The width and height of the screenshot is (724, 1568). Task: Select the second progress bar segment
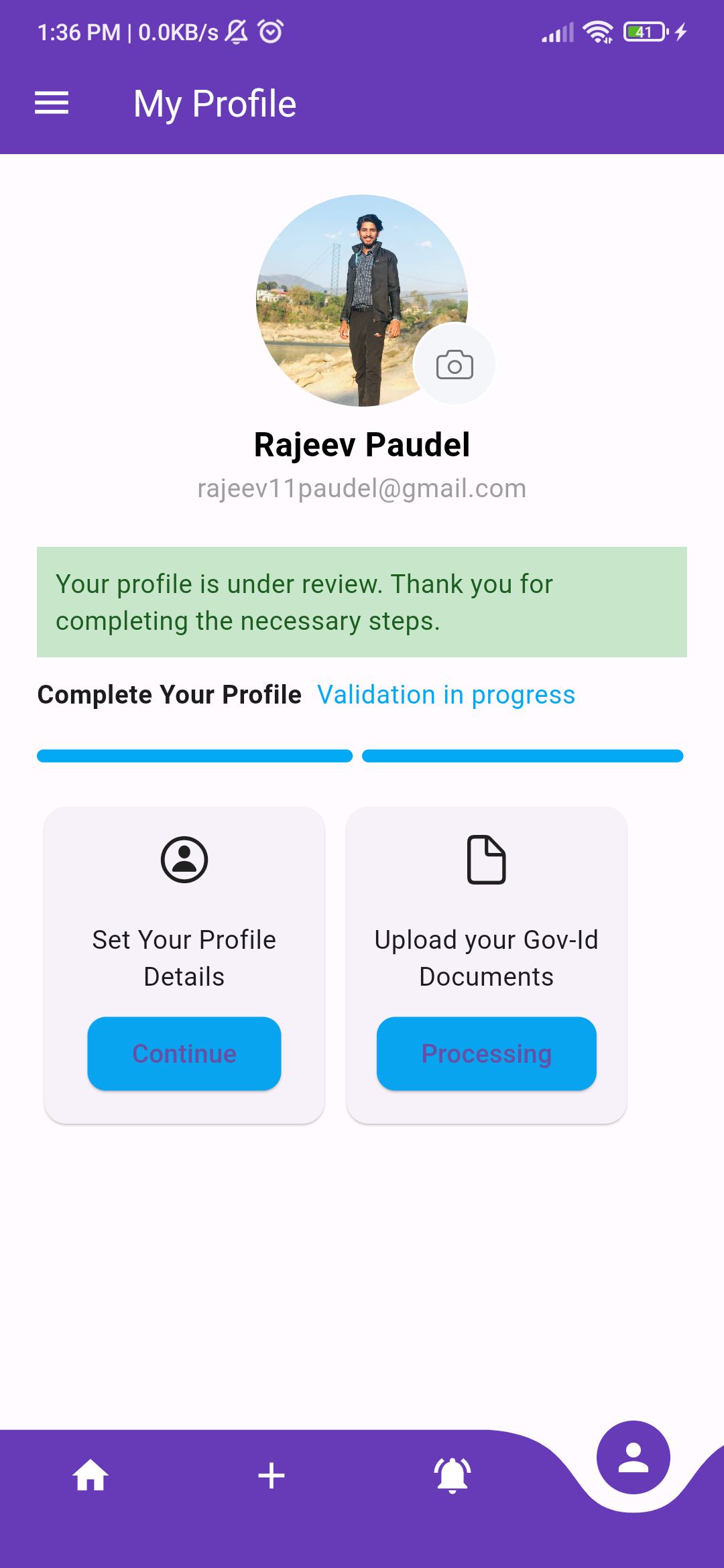click(523, 756)
